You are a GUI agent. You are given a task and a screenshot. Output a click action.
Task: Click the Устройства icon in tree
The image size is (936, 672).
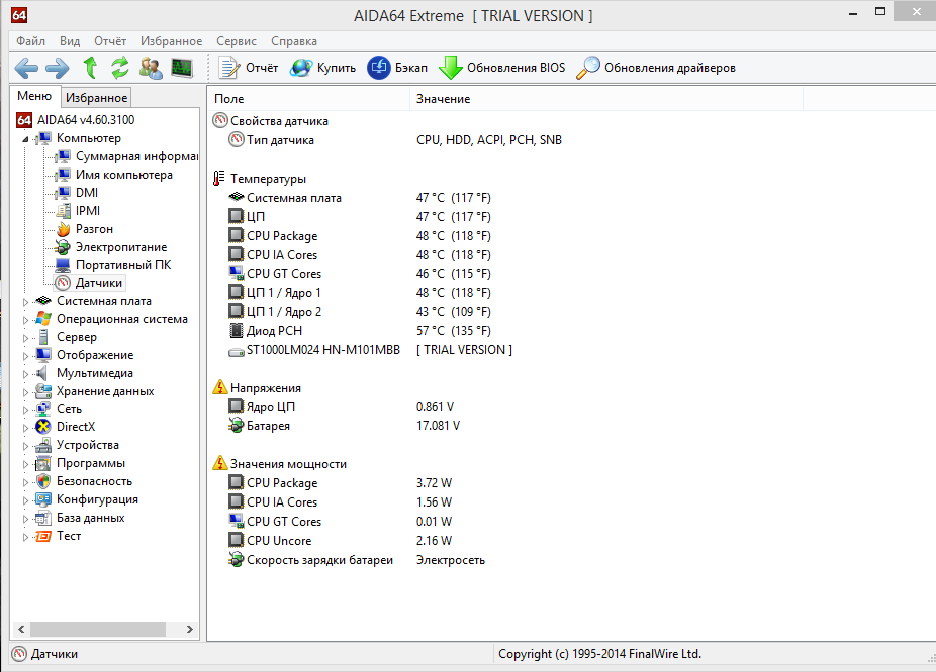coord(43,445)
